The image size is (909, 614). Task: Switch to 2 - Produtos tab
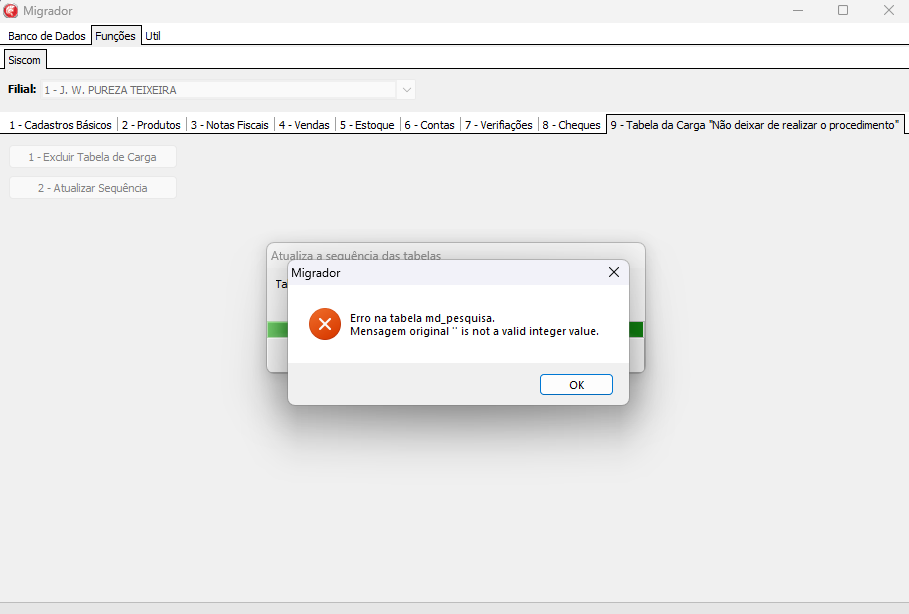click(151, 125)
